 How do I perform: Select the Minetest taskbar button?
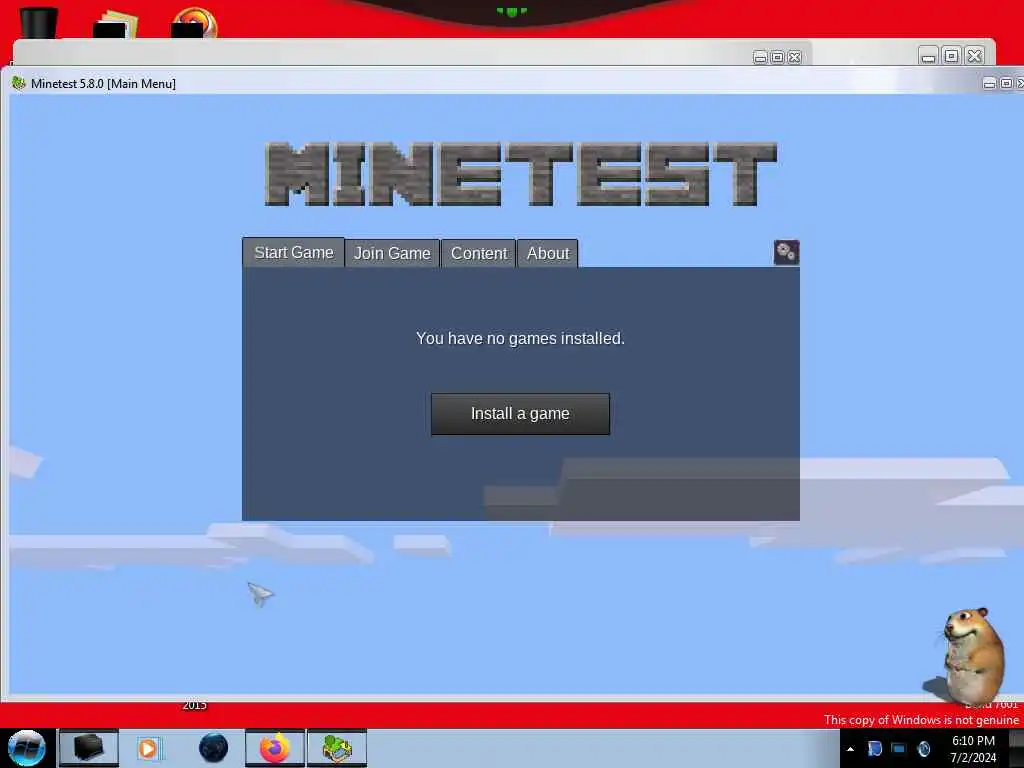tap(337, 748)
